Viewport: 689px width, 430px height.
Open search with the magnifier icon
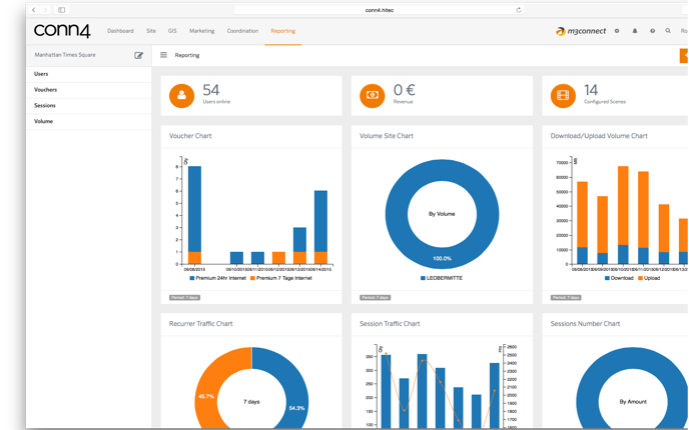click(668, 31)
